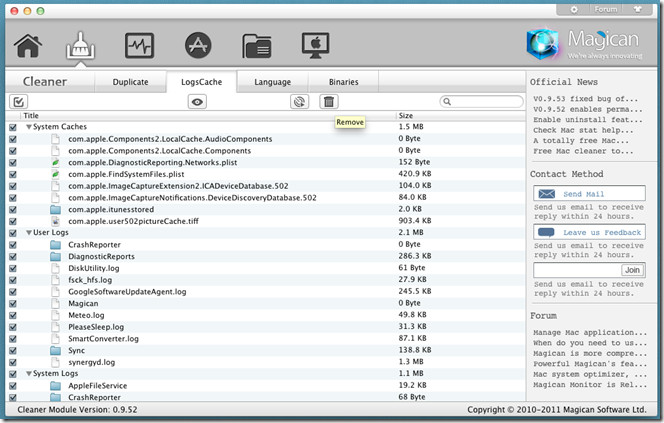Screen dimensions: 664x423
Task: Uncheck the synergyd.log checkbox
Action: (x=13, y=362)
